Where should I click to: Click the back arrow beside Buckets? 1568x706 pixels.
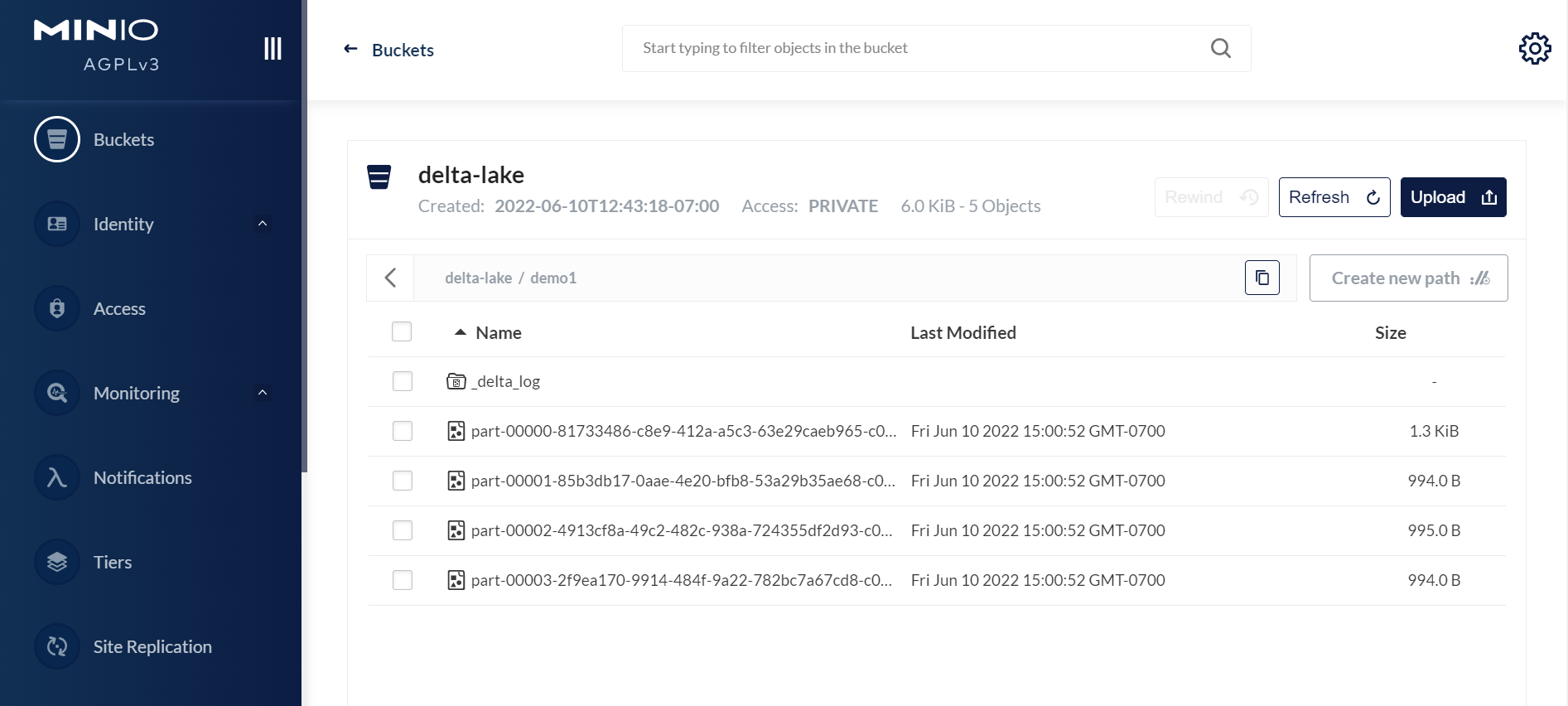(351, 49)
